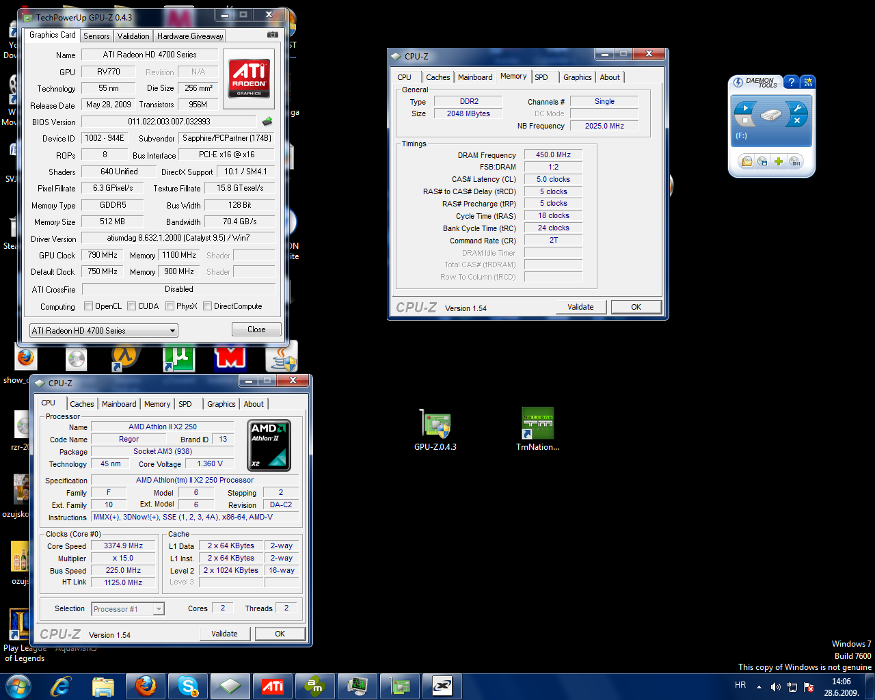Open Daemon Tools wrench settings
The image size is (875, 700).
click(797, 108)
